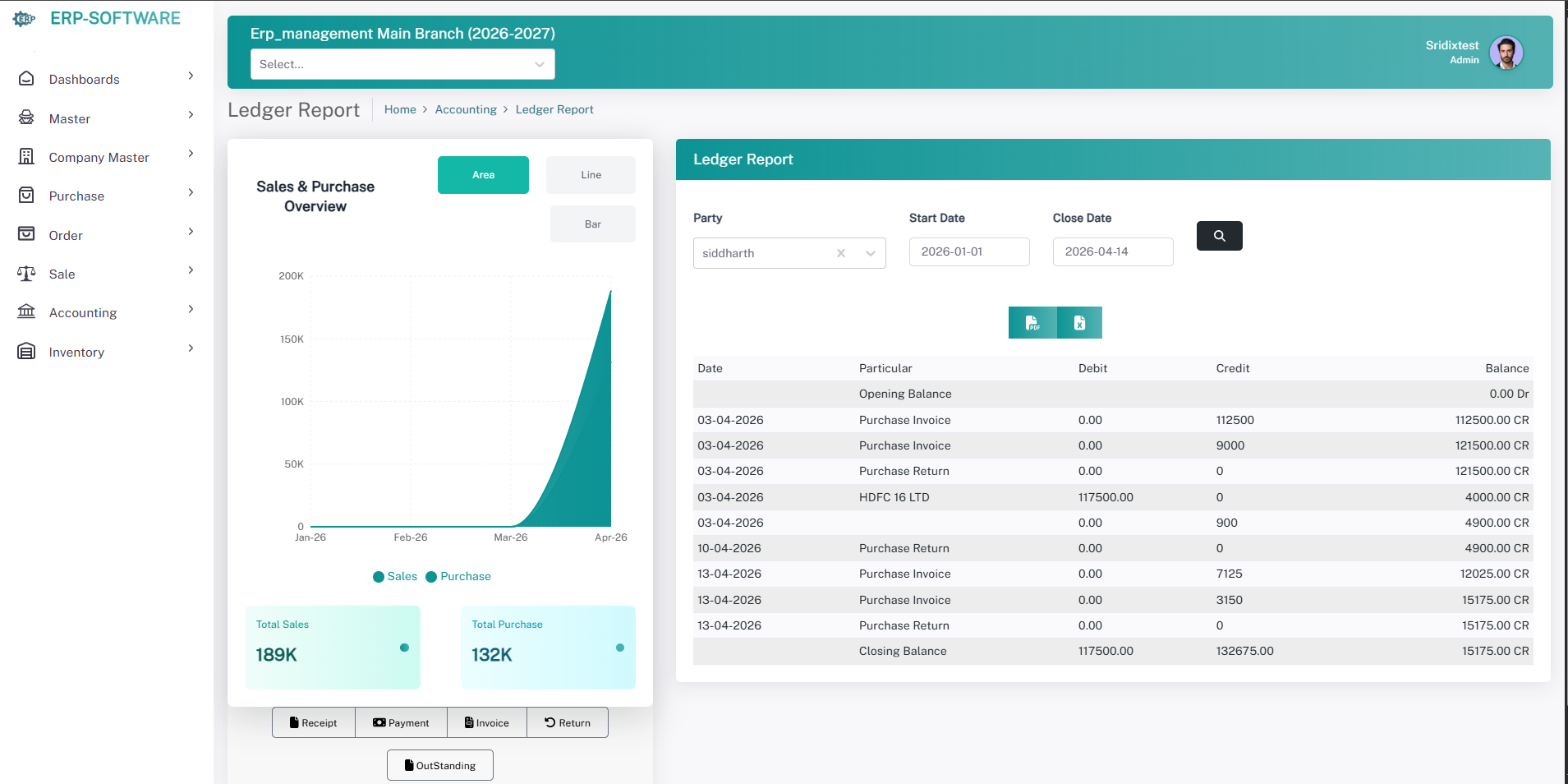Screen dimensions: 1568x784
Task: Click the Sale scales icon in sidebar
Action: tap(26, 274)
